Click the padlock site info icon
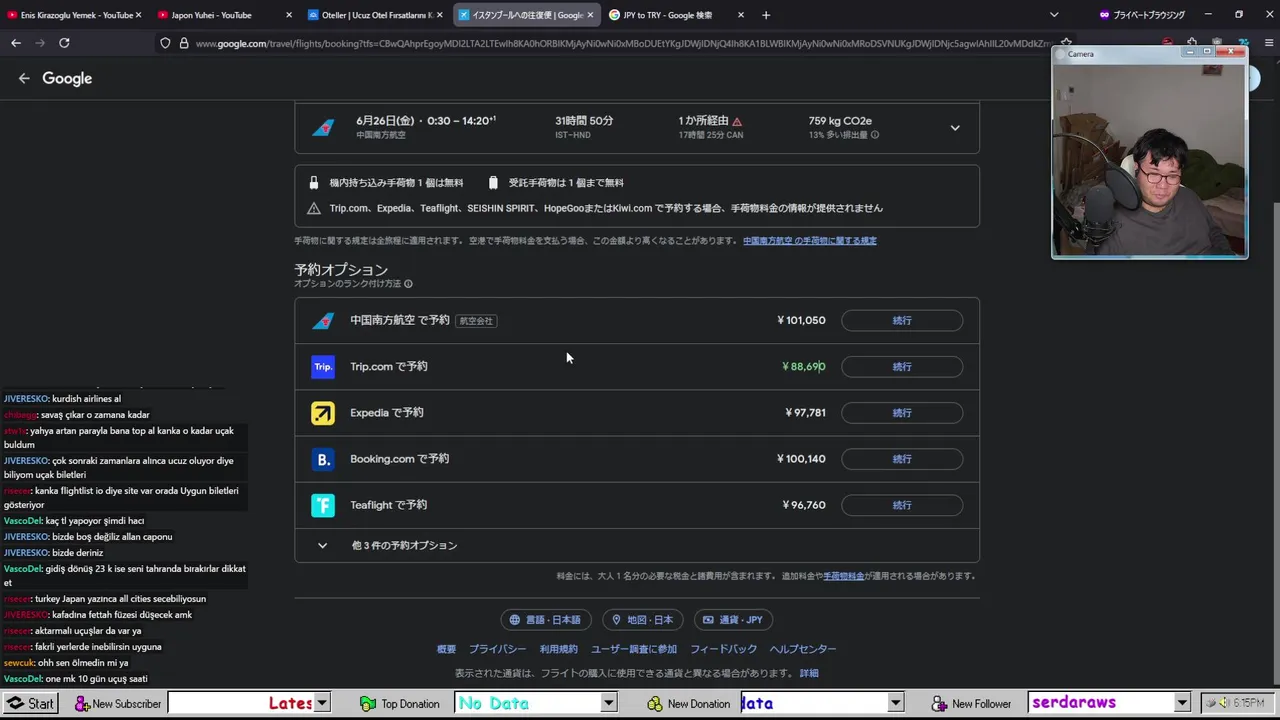 coord(184,43)
